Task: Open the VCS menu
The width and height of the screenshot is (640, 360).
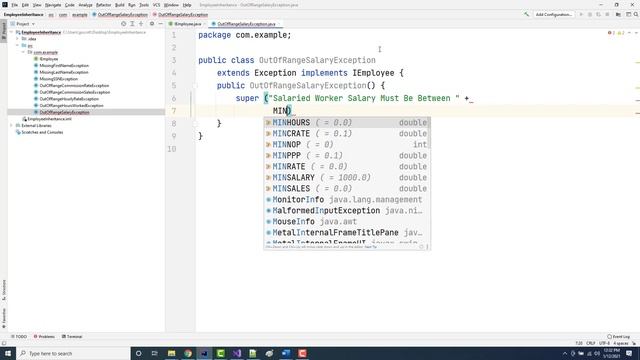Action: pyautogui.click(x=156, y=5)
